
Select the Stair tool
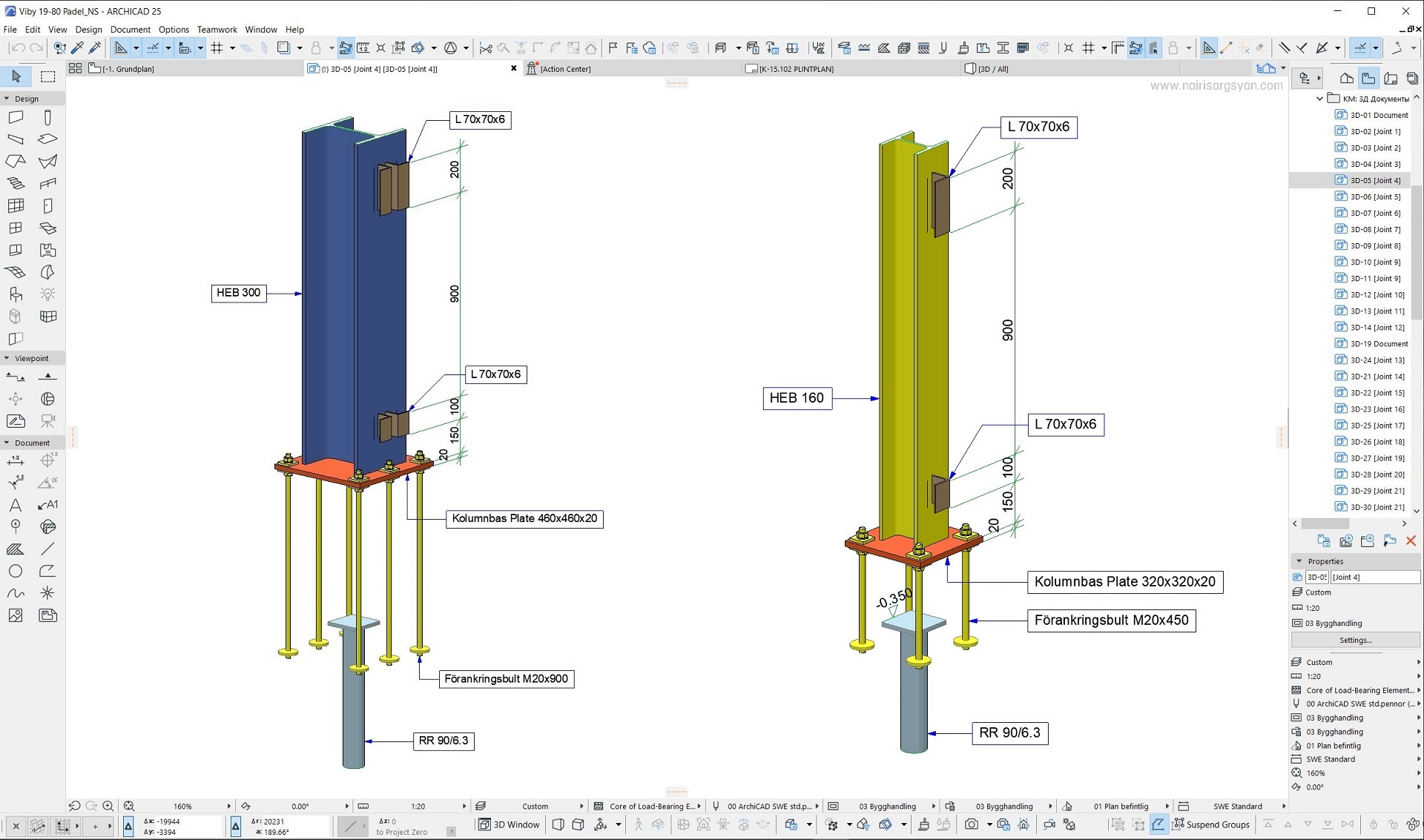(16, 184)
